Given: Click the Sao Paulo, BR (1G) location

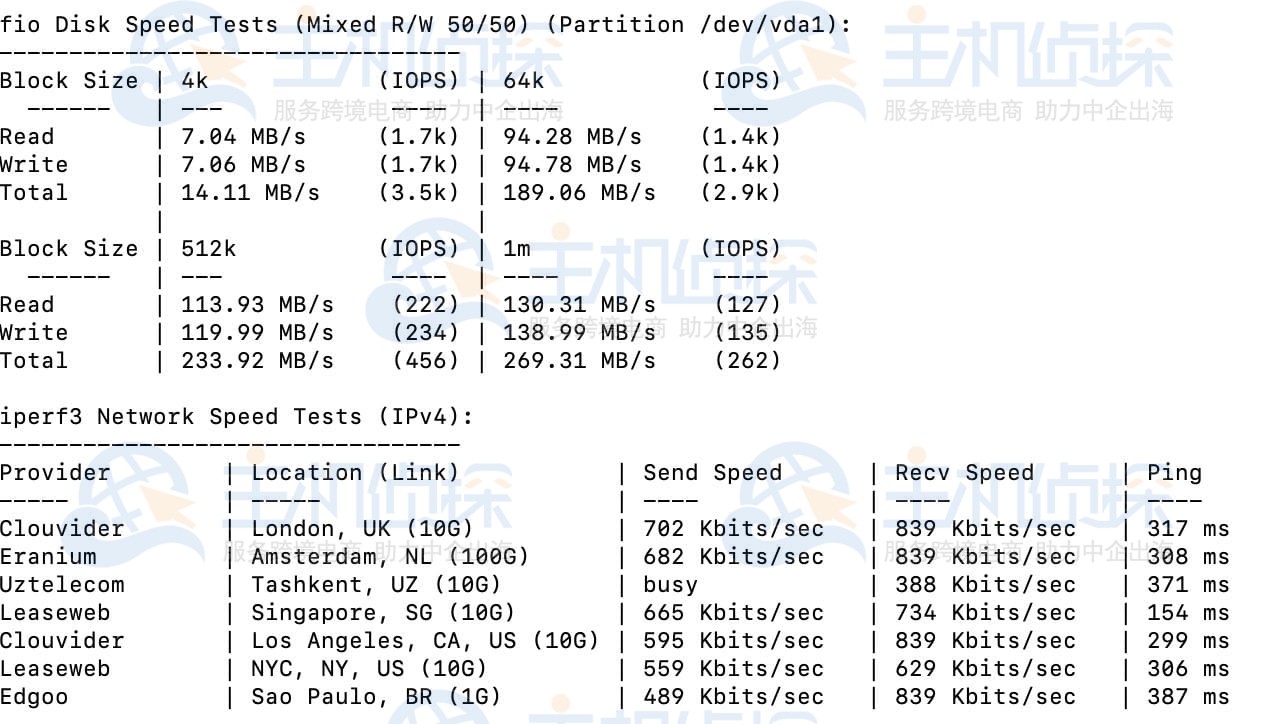Looking at the screenshot, I should tap(376, 697).
